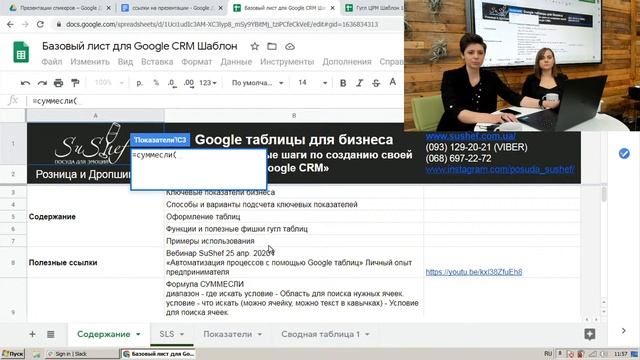Select cell 'Оформление таблиц'
Viewport: 640px width, 360px height.
[293, 217]
